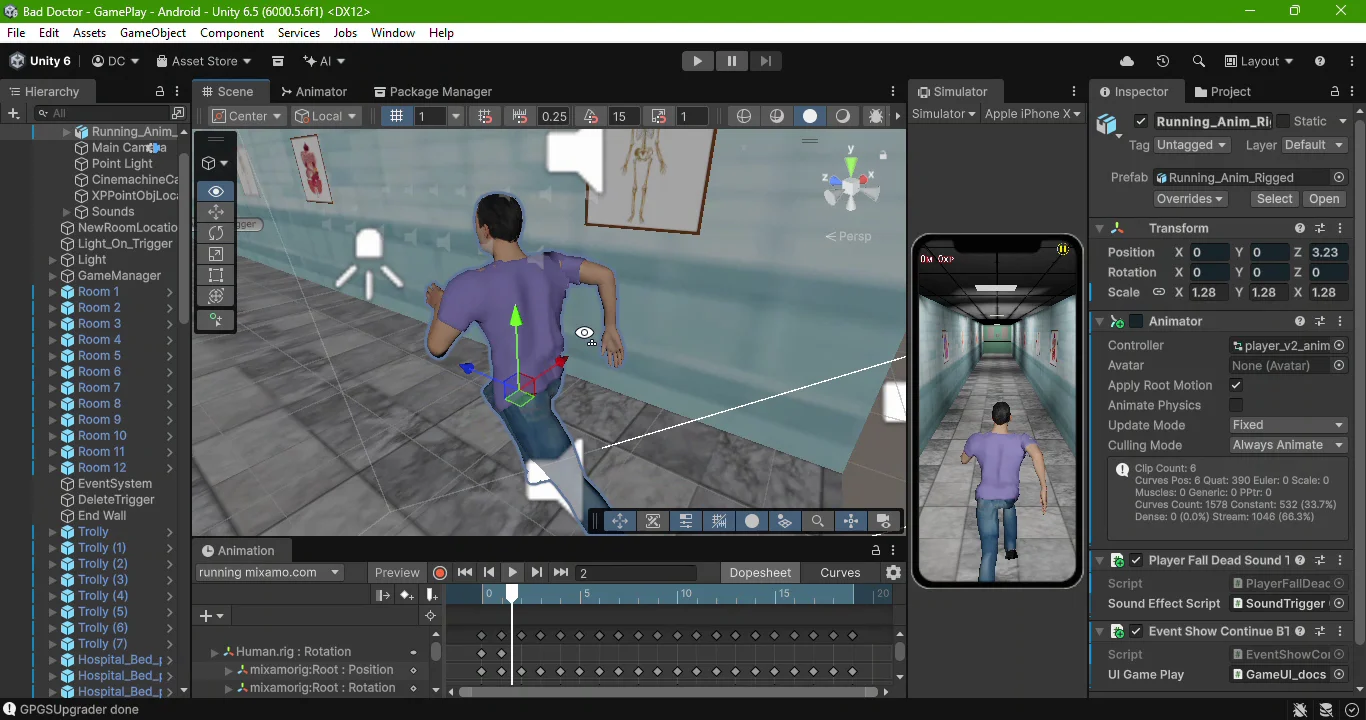Toggle the grid visibility icon in Scene
This screenshot has height=720, width=1366.
(x=396, y=116)
